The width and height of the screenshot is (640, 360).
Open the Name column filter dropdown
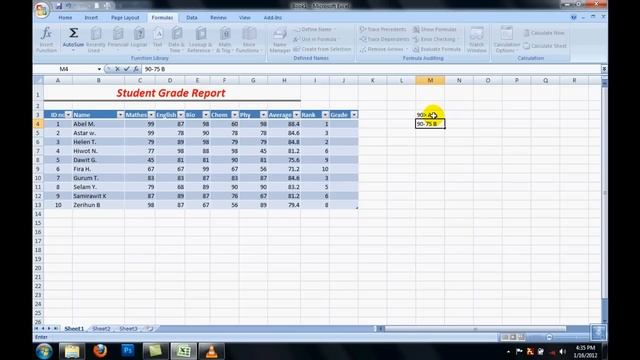120,115
